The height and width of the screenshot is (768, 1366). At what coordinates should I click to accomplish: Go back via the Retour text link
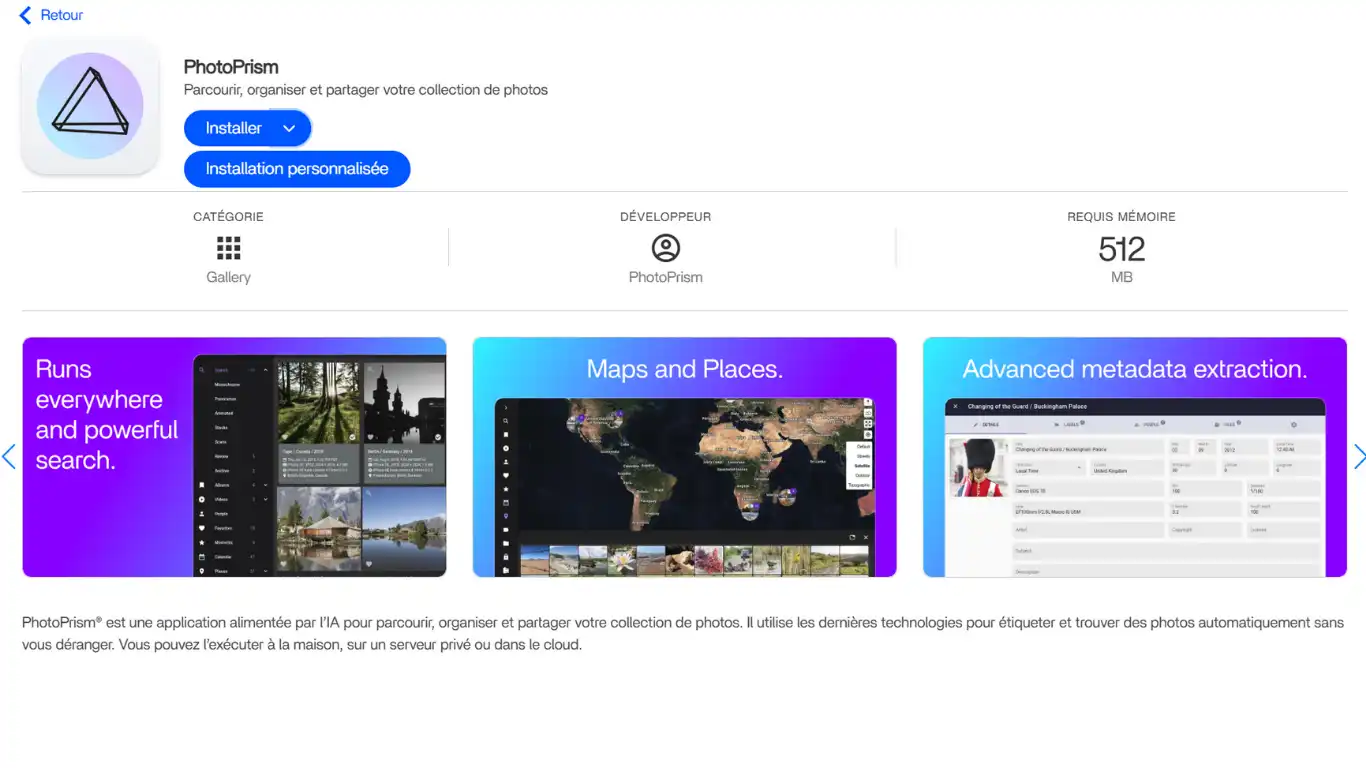point(62,16)
